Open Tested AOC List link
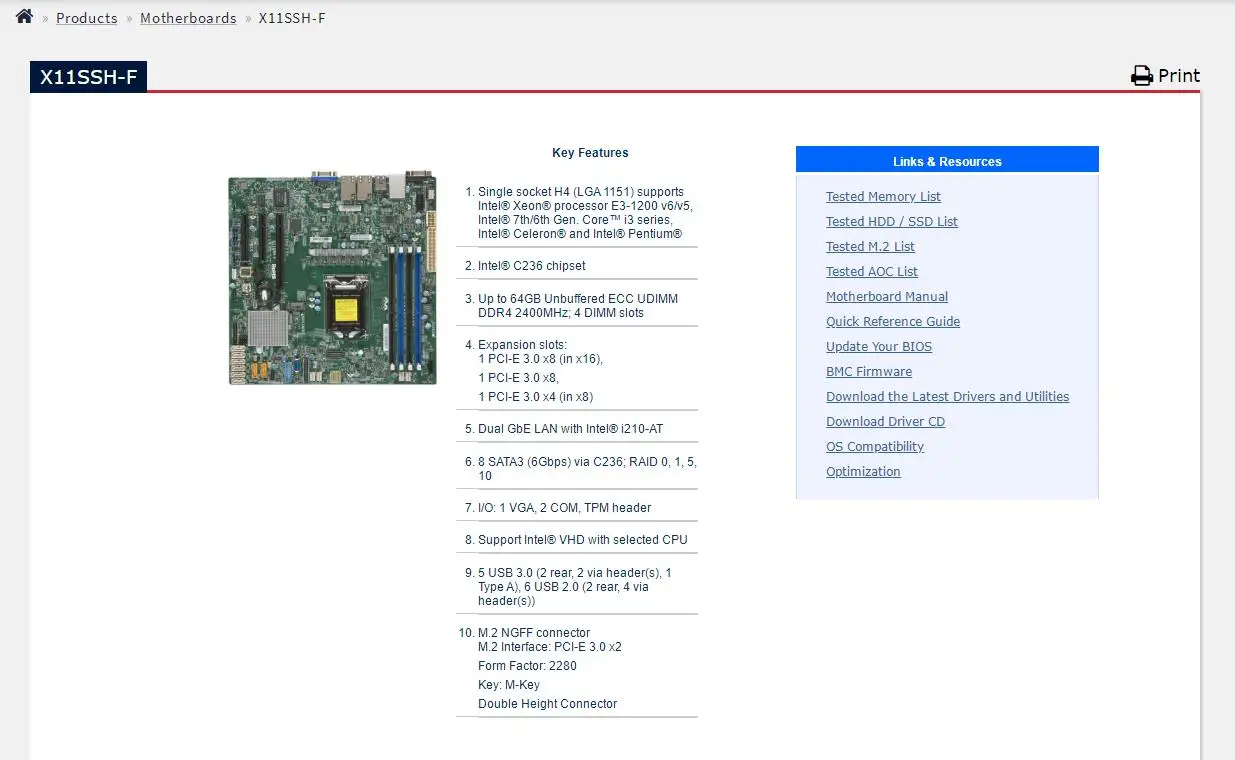This screenshot has height=760, width=1235. click(872, 272)
